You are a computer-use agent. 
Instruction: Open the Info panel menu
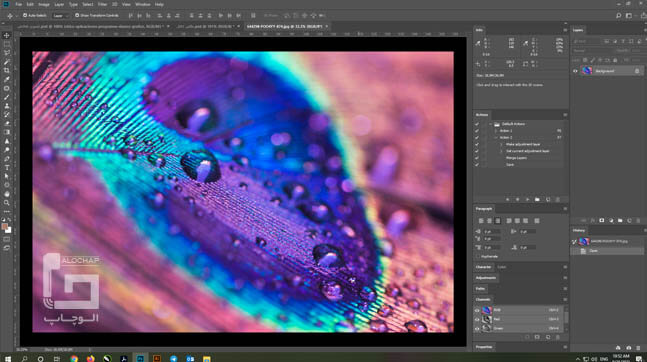[x=565, y=30]
